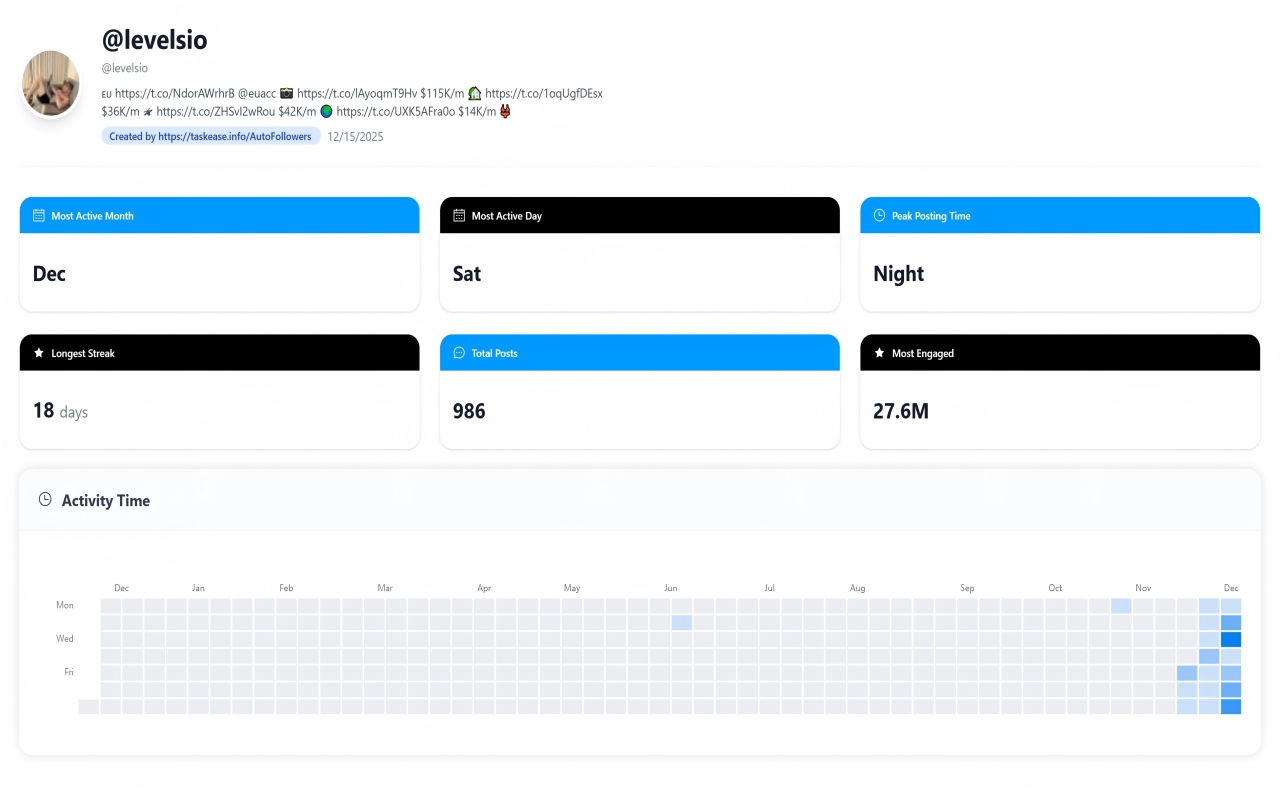Open the t.co/NdorAWrhrB link in the bio
1280x800 pixels.
coord(174,93)
